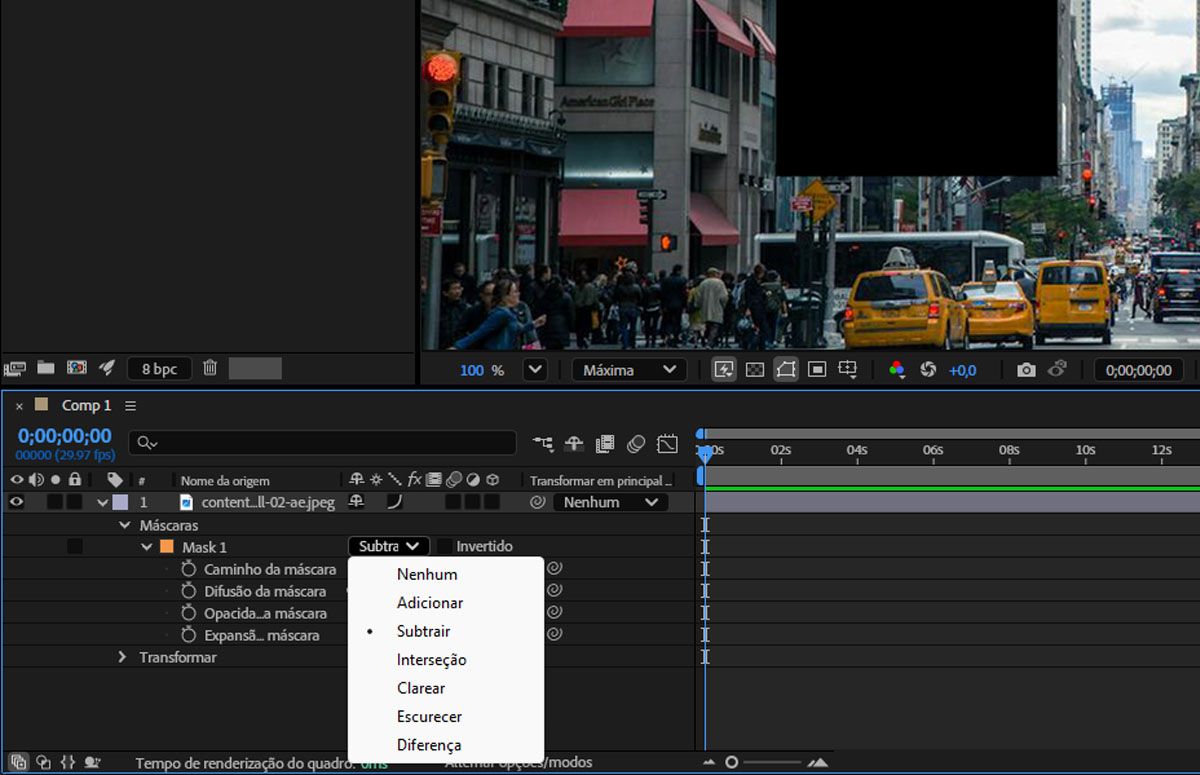Open the Máxima resolution dropdown

[629, 370]
